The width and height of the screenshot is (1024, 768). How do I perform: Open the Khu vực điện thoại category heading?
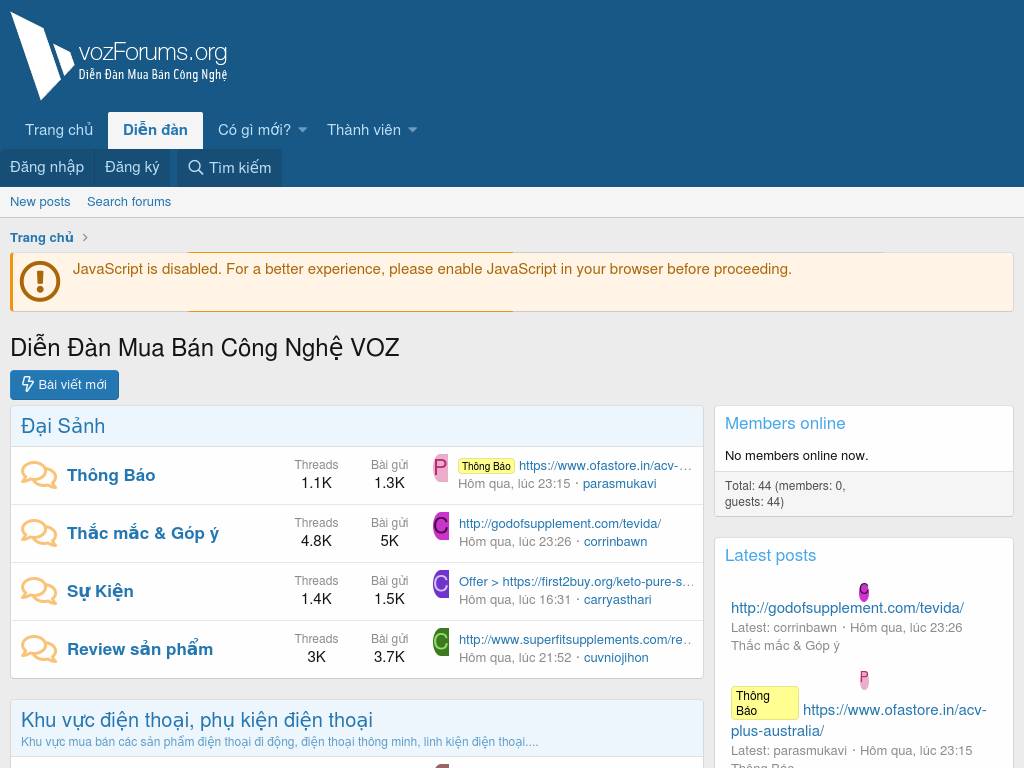197,720
